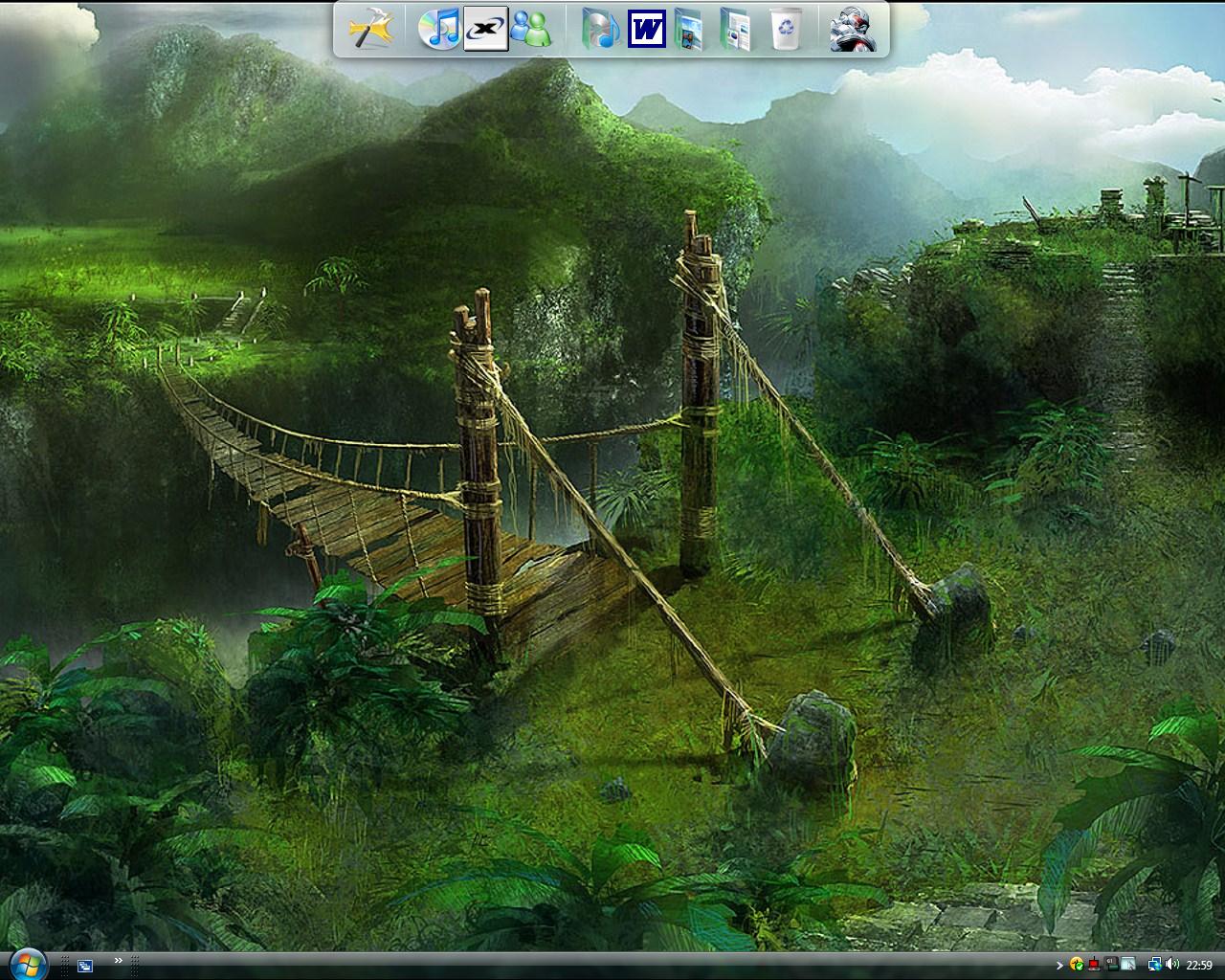Launch iTunes from the dock
The height and width of the screenshot is (980, 1225).
click(438, 29)
